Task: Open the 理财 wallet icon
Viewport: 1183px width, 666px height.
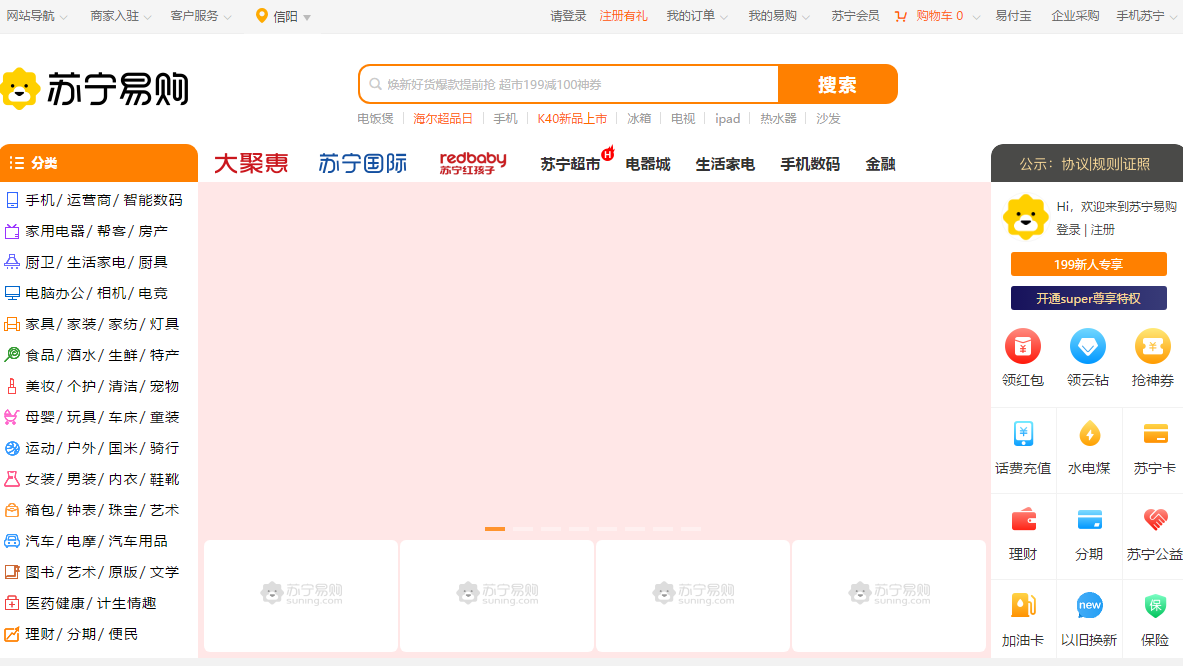Action: [x=1023, y=520]
